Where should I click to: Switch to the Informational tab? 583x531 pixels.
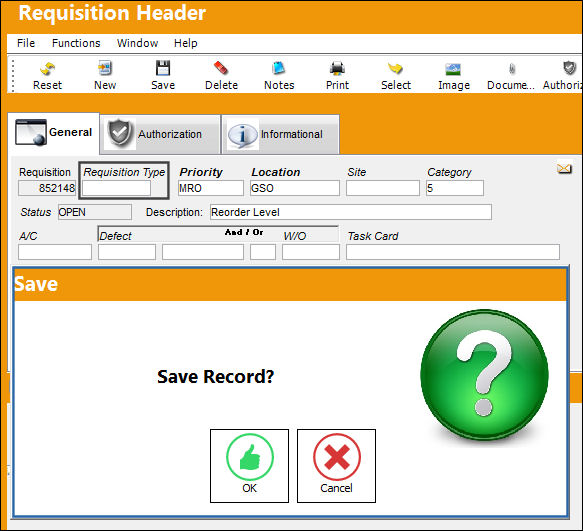(280, 134)
